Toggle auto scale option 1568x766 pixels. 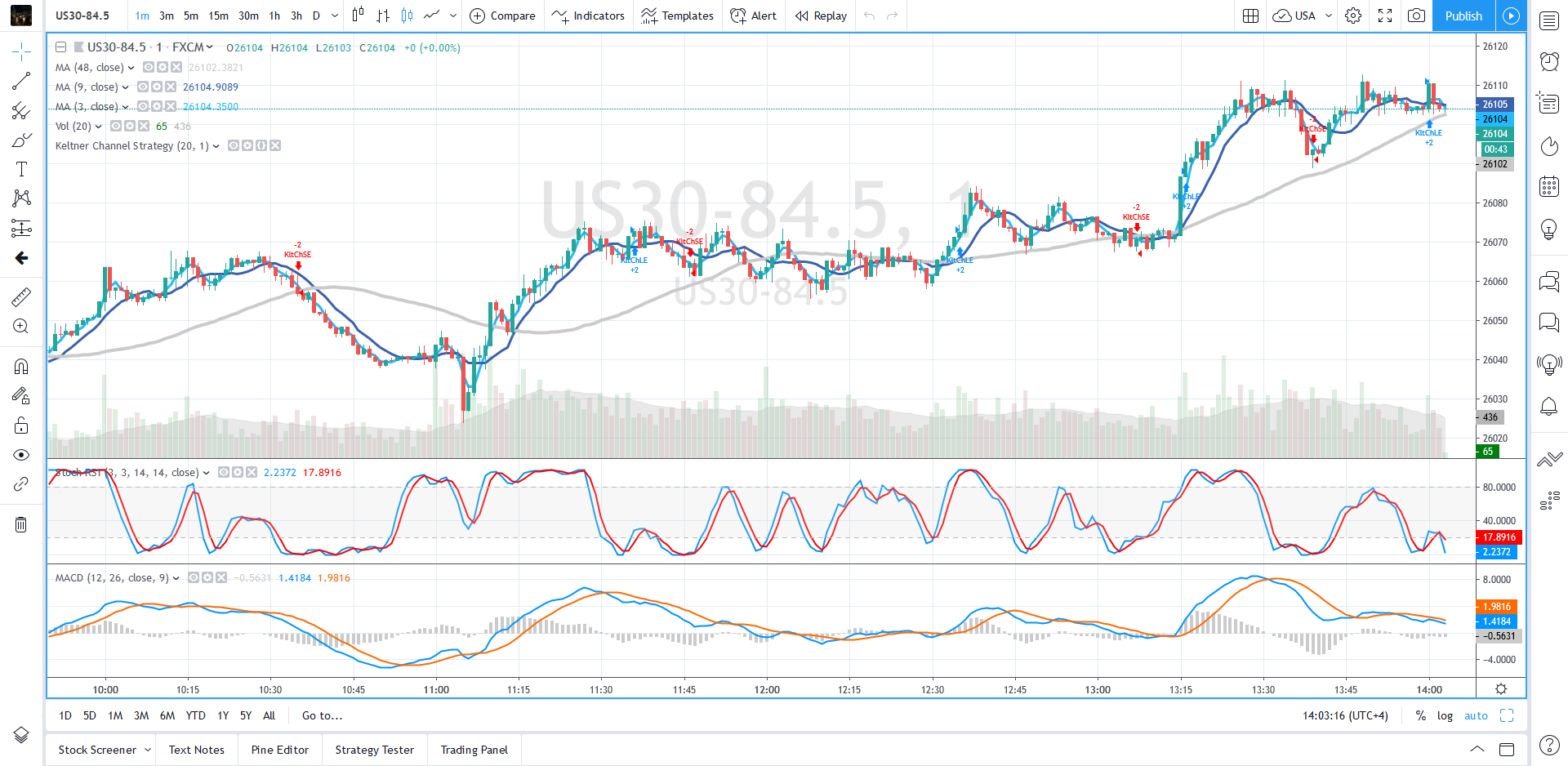(1476, 715)
